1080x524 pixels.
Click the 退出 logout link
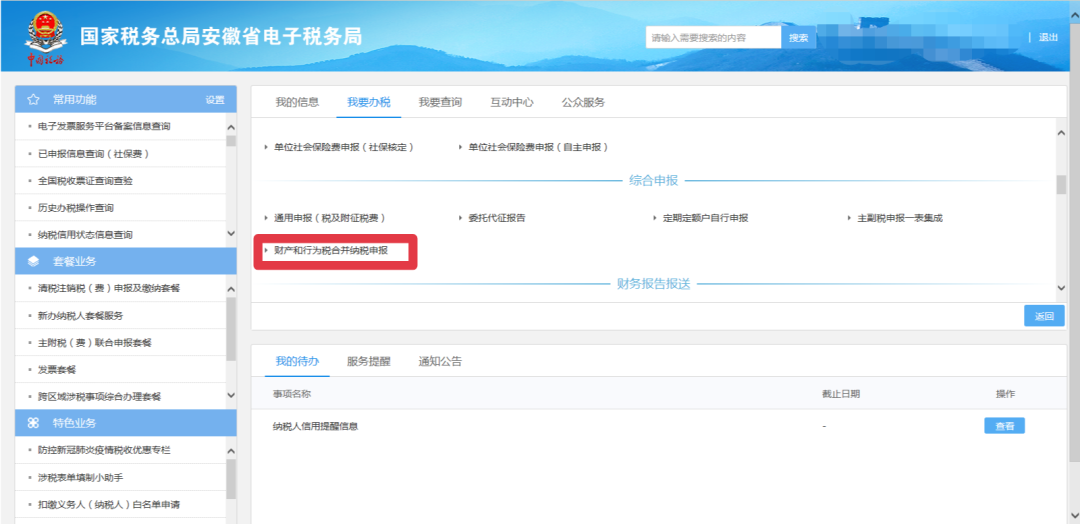coord(1048,37)
